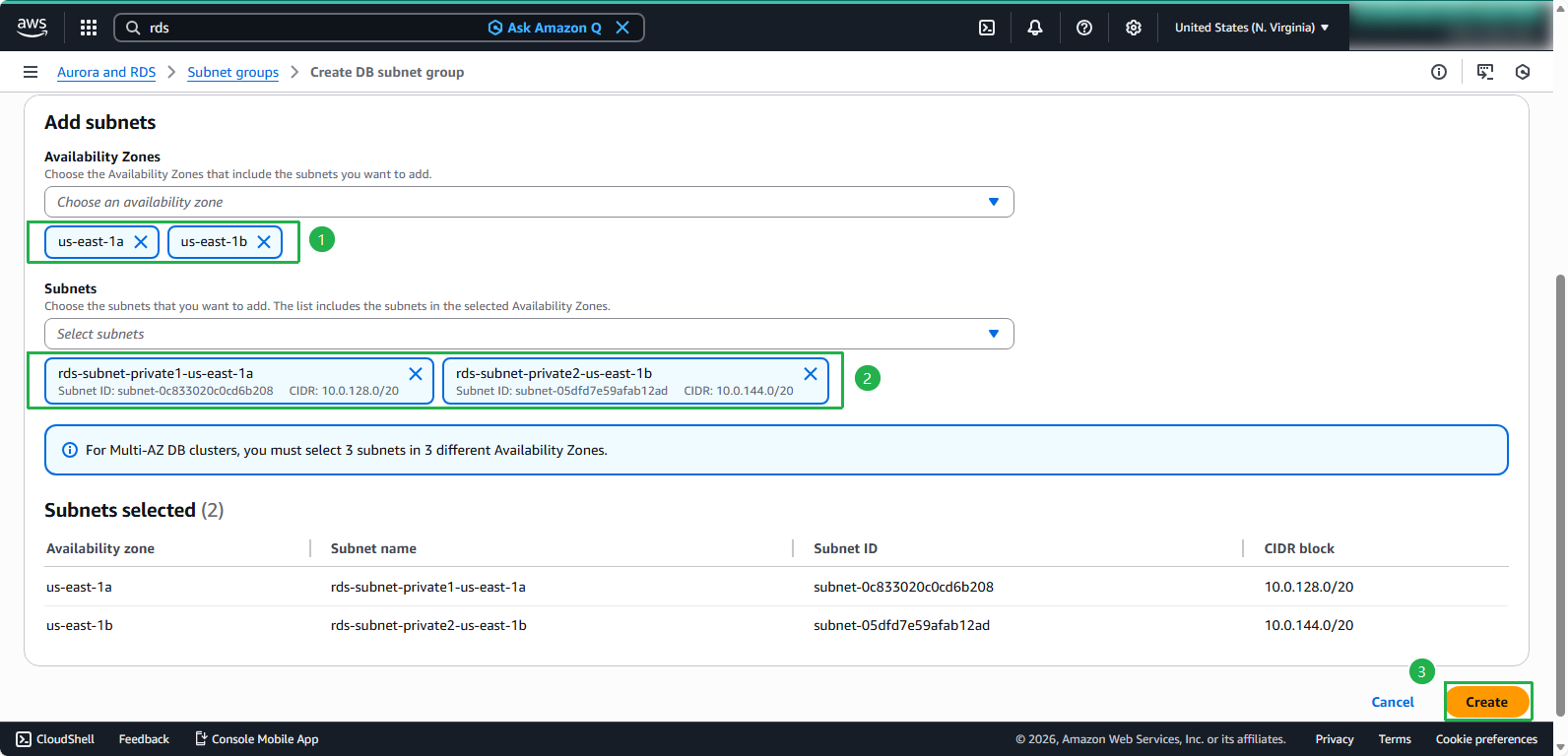
Task: Go to Aurora and RDS breadcrumb
Action: click(106, 72)
